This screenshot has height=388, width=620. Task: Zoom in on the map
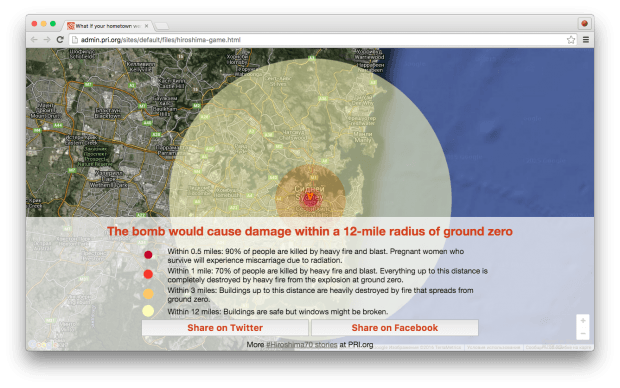pyautogui.click(x=583, y=321)
